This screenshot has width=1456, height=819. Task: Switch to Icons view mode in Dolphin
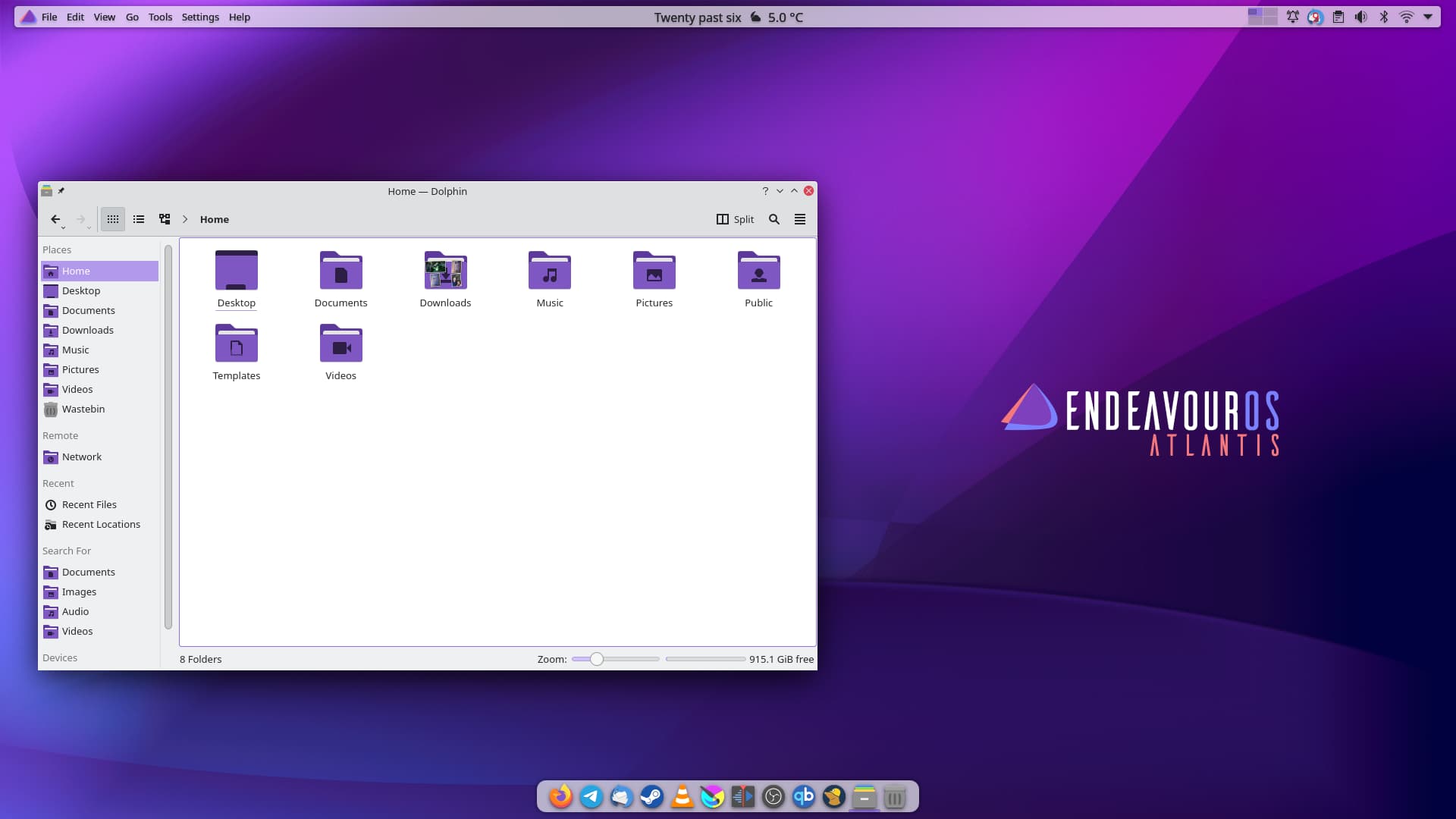(112, 219)
